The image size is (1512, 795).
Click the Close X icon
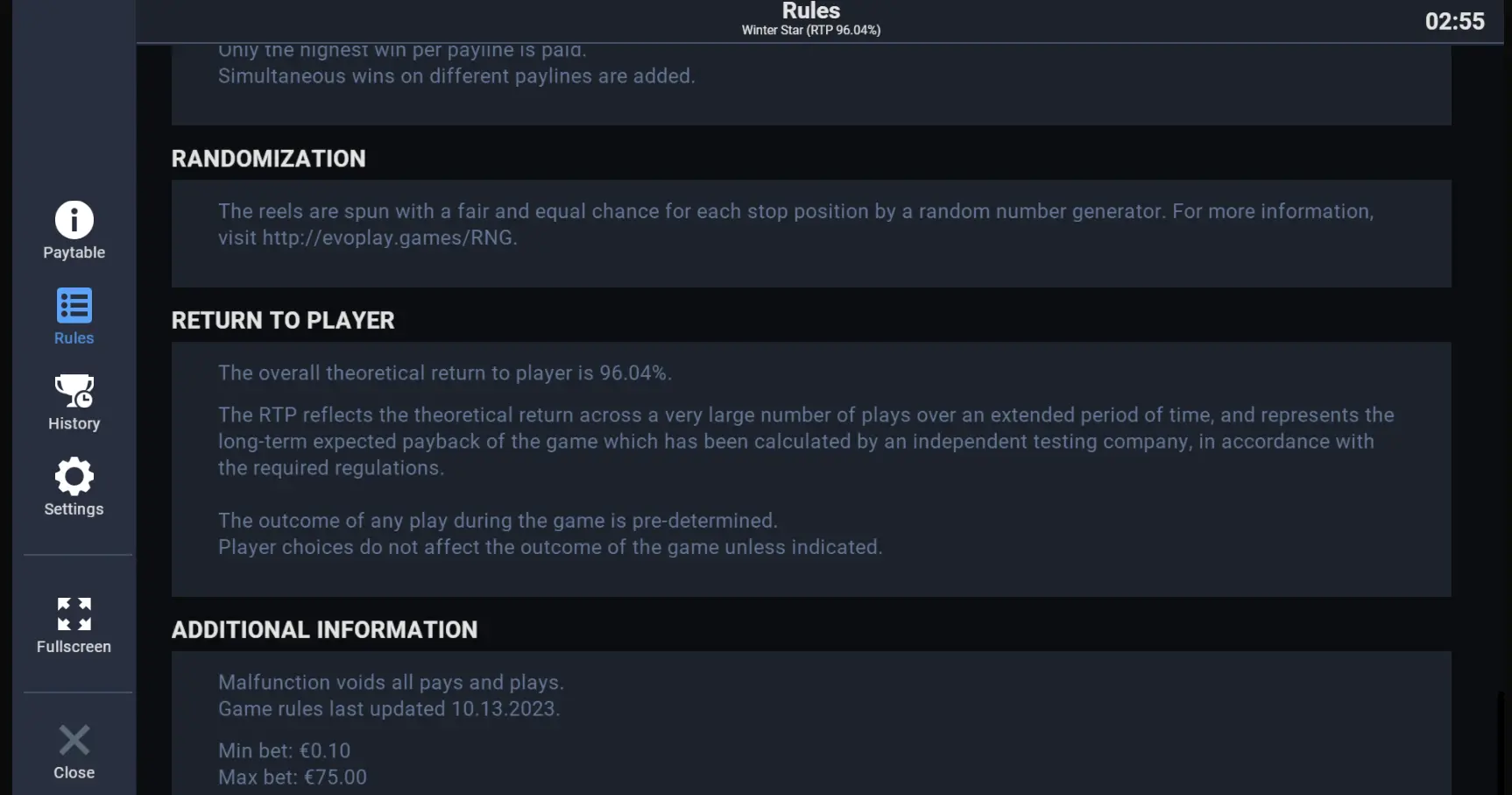click(x=74, y=740)
